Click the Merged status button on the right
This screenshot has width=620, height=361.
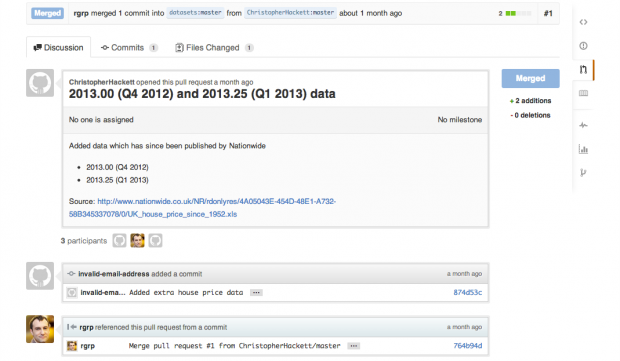tap(530, 78)
